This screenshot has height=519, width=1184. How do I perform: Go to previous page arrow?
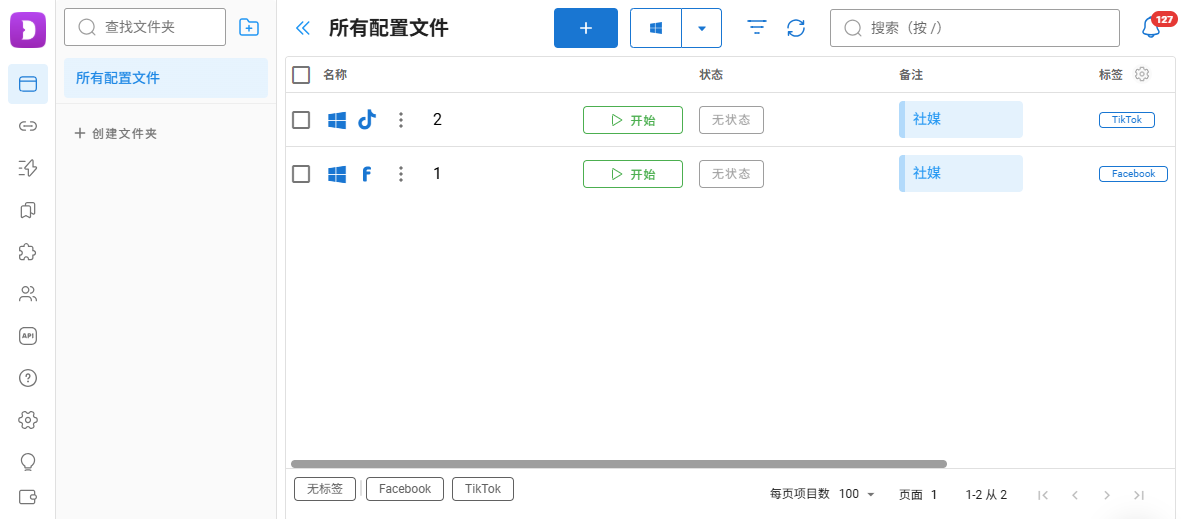click(x=1075, y=495)
